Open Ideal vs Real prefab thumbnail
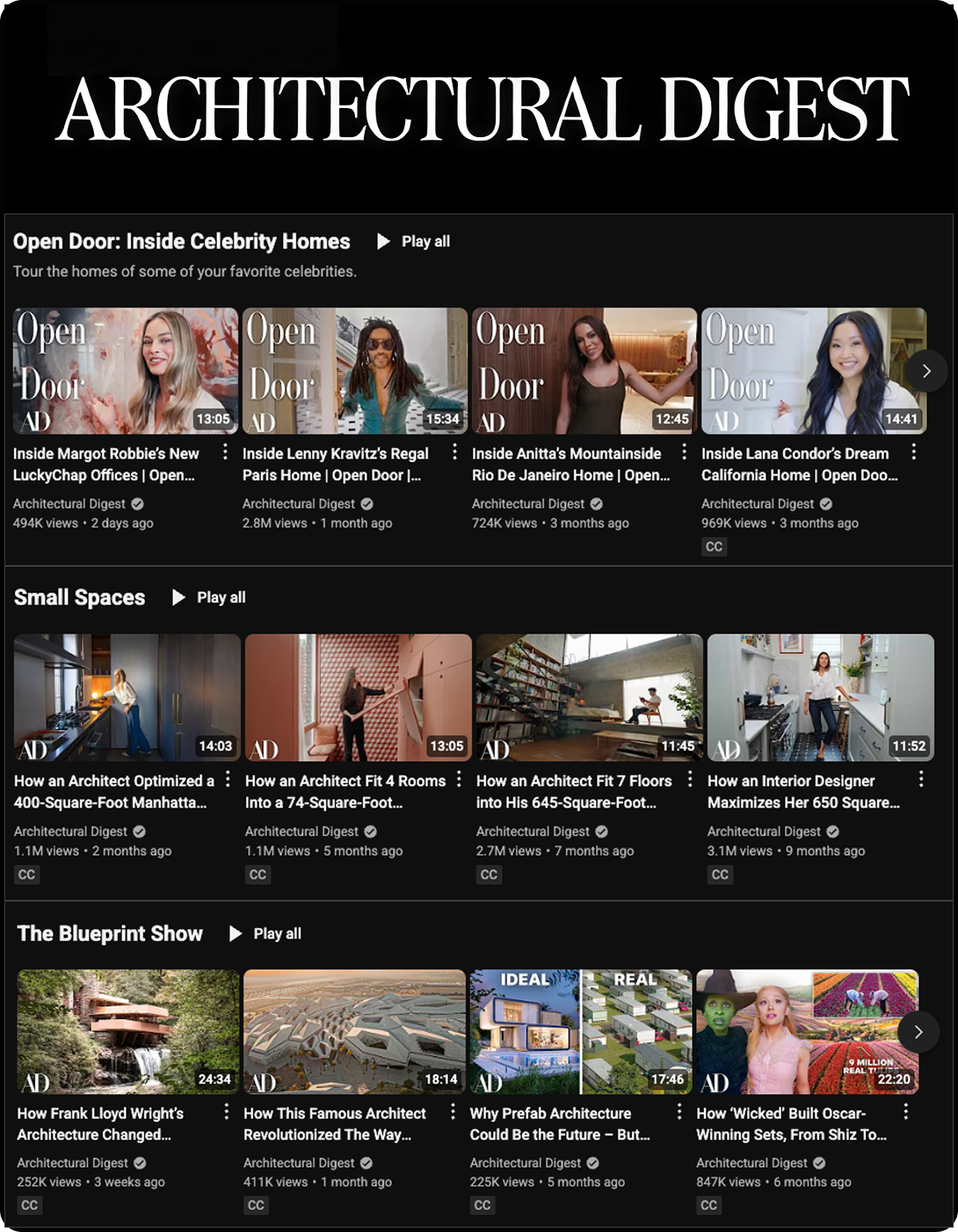 [x=581, y=1032]
